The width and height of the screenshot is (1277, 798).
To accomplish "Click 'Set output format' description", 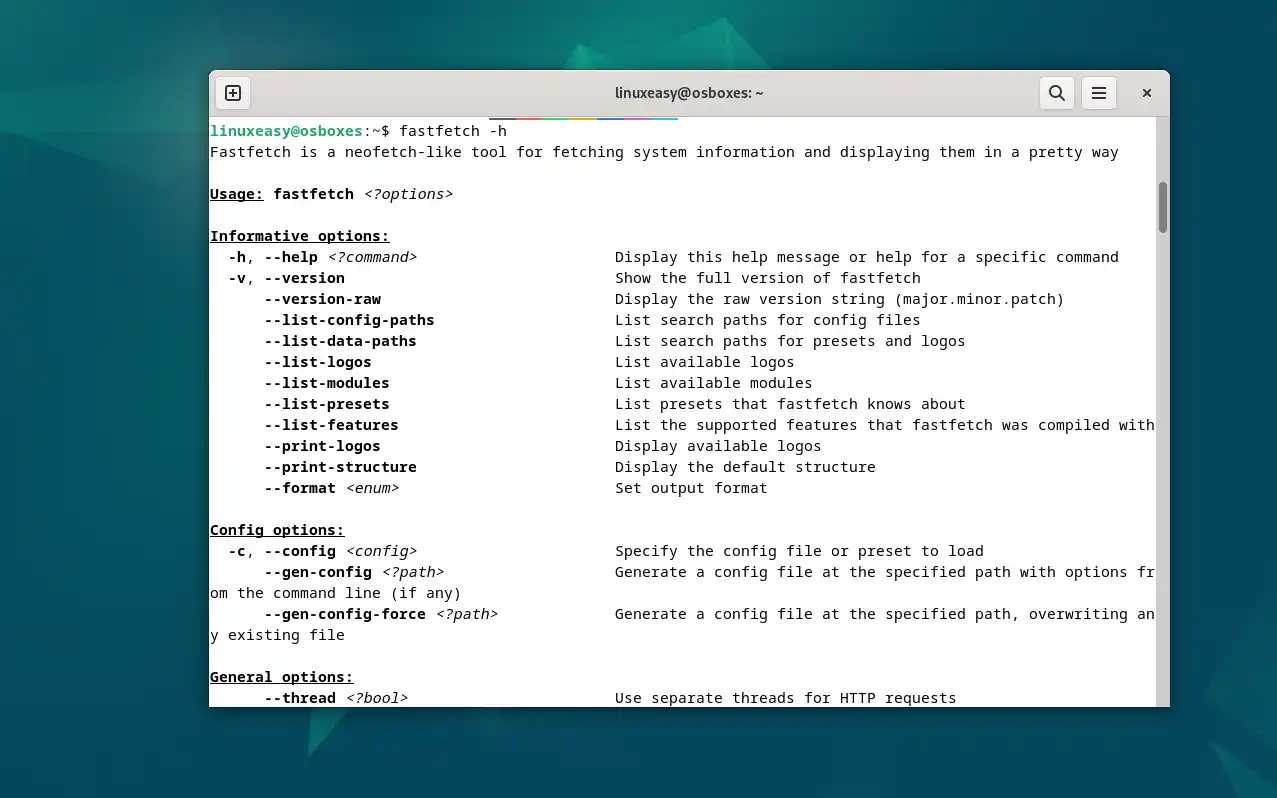I will click(691, 488).
